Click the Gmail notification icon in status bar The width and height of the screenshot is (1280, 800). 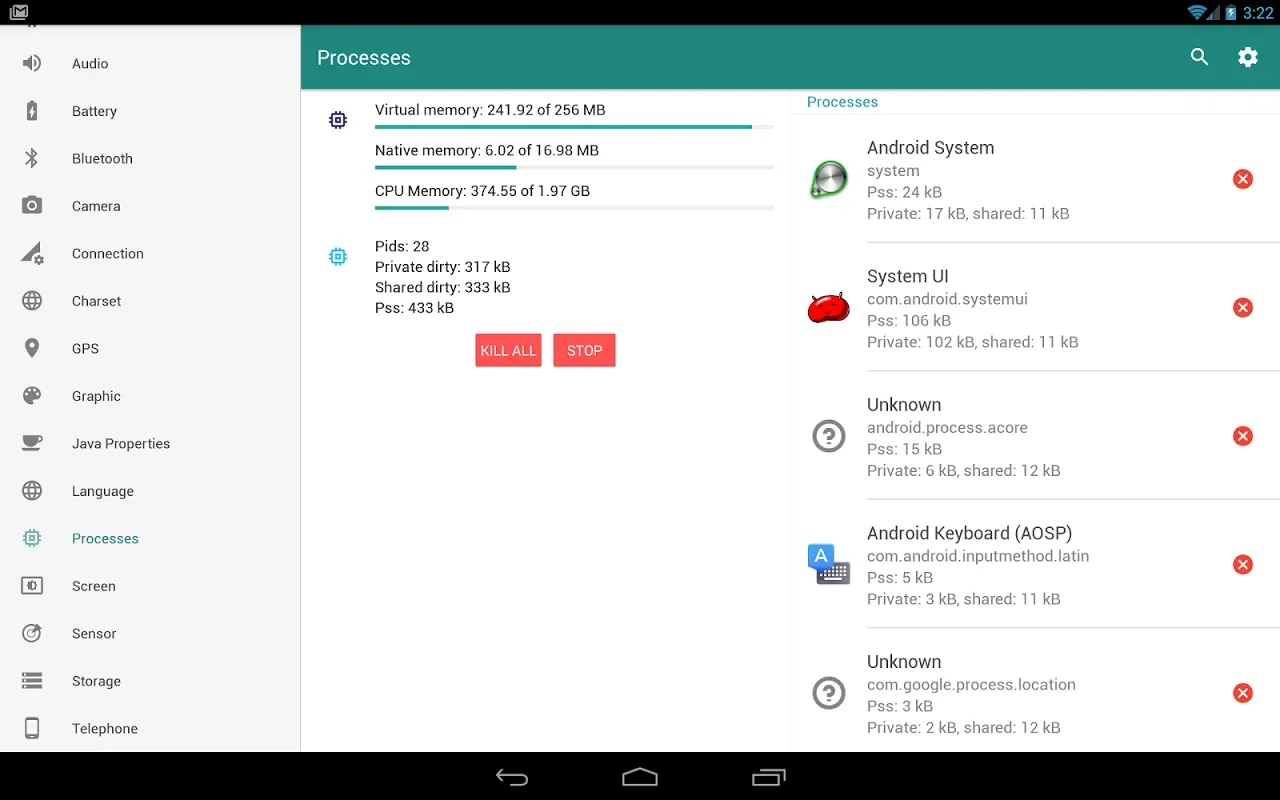[x=19, y=12]
